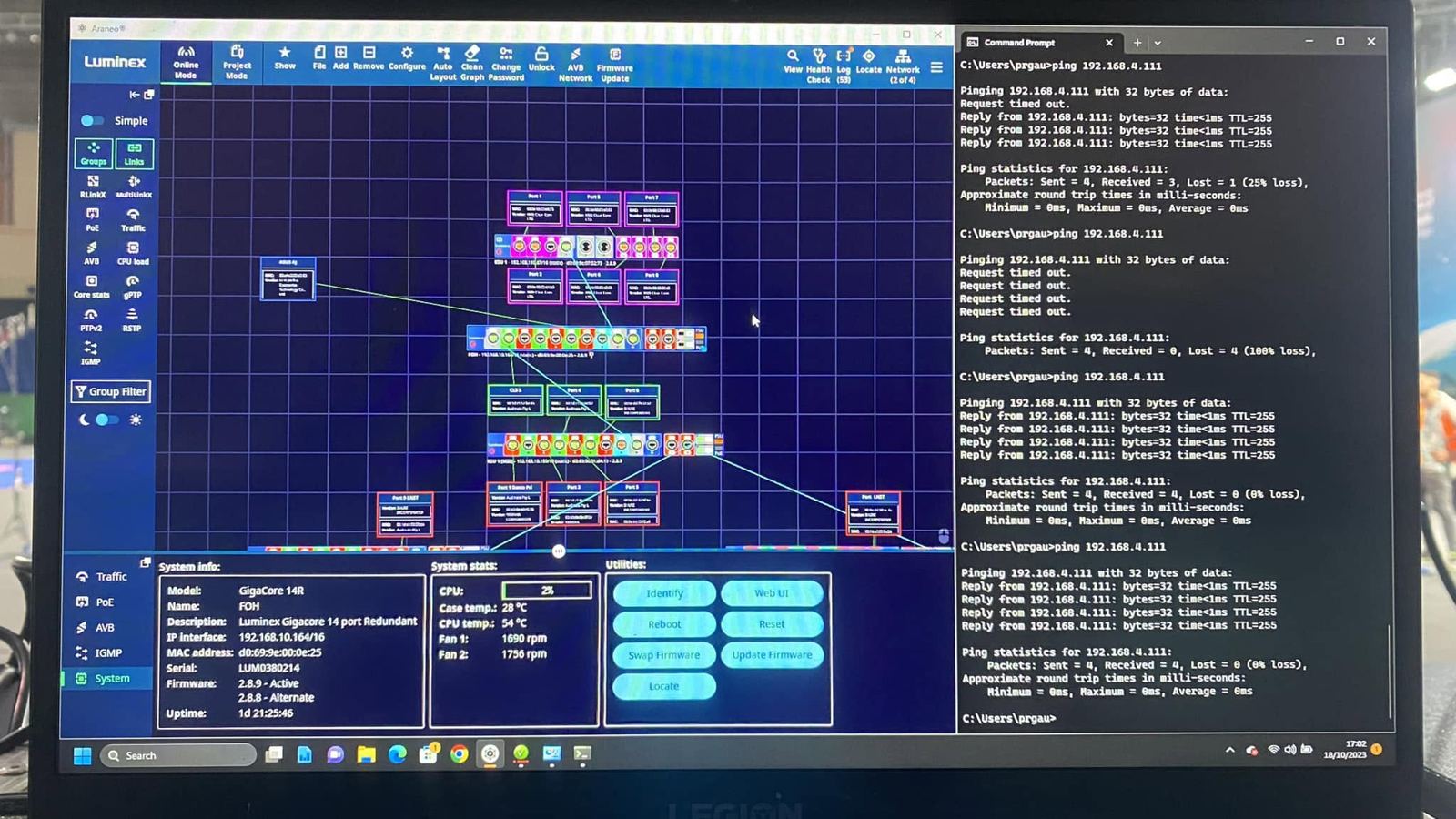
Task: Open the Change Password tool
Action: pyautogui.click(x=506, y=65)
